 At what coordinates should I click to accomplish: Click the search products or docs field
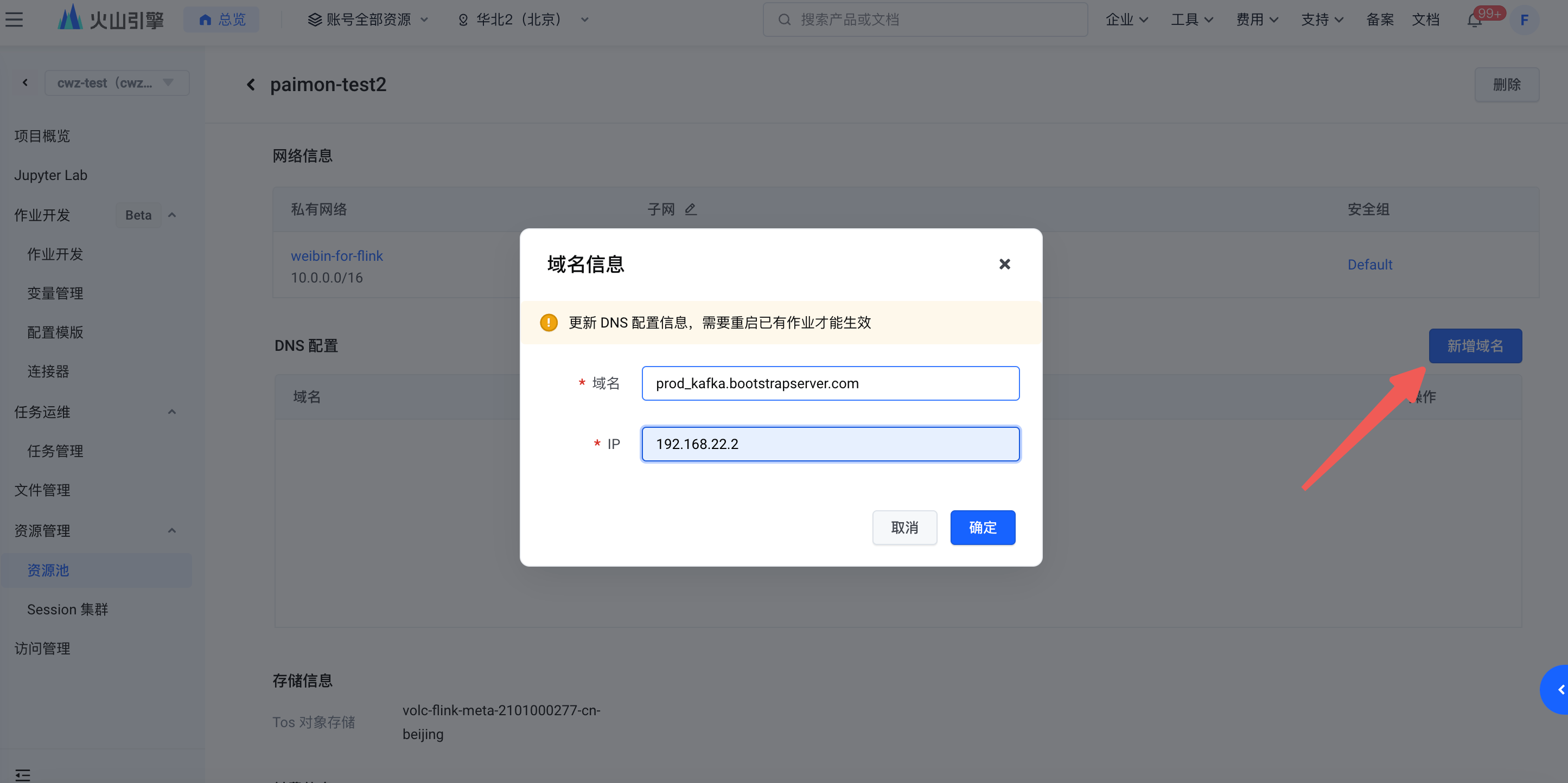click(x=925, y=20)
